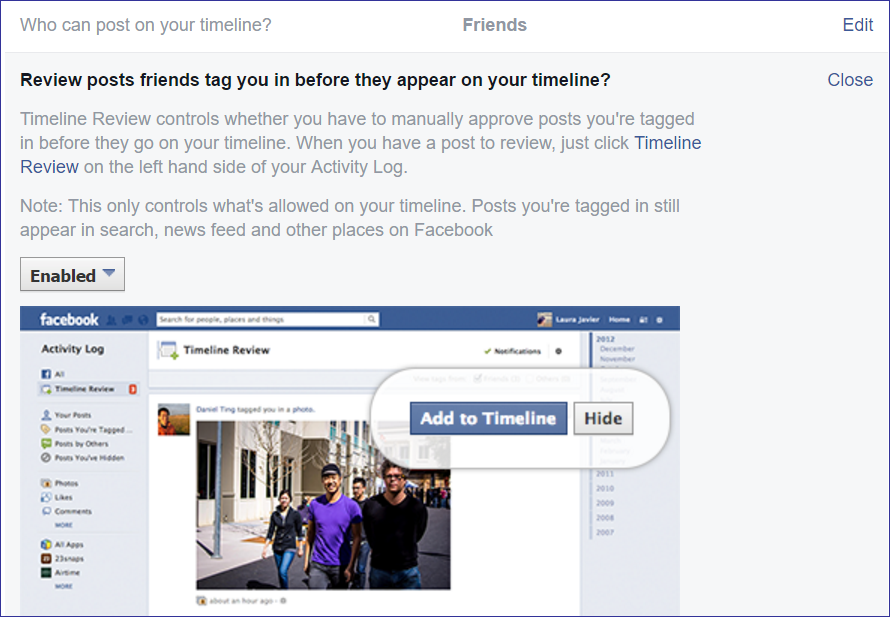Open Likes in the Activity Log sidebar

[63, 497]
